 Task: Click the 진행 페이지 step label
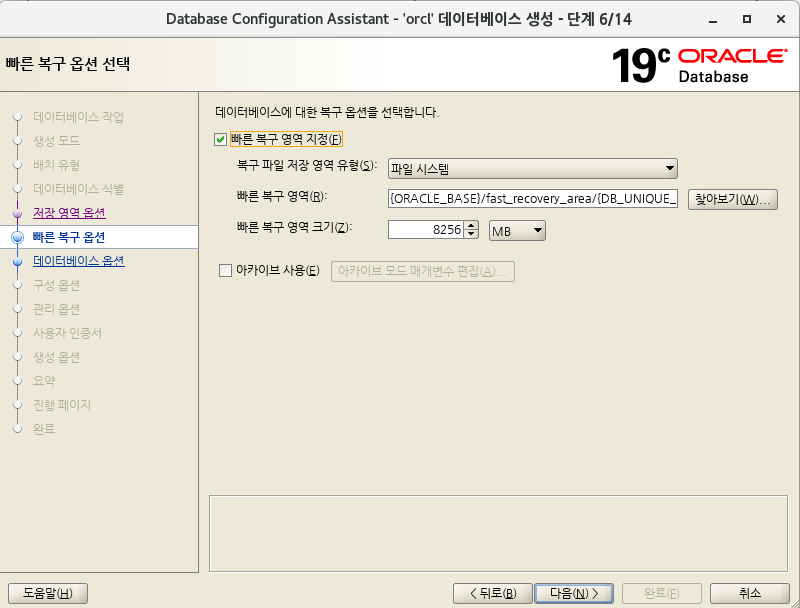click(x=62, y=405)
